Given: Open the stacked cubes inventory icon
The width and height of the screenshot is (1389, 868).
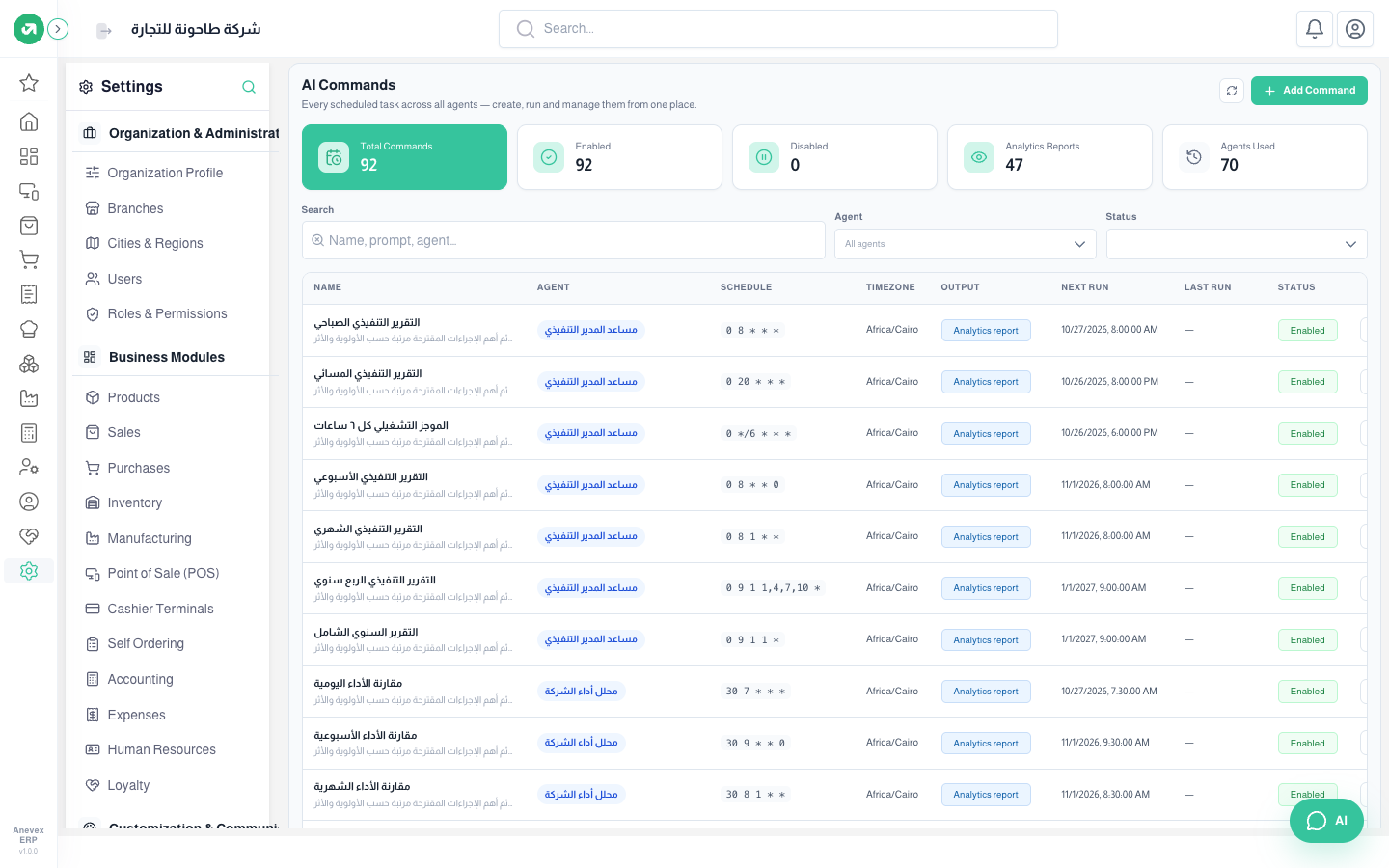Looking at the screenshot, I should pyautogui.click(x=29, y=364).
